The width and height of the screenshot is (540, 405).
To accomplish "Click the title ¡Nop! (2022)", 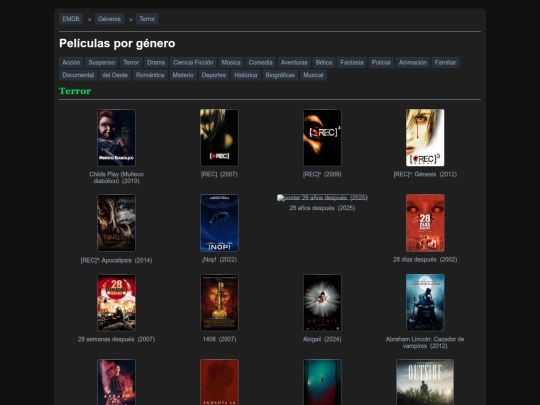I will coord(219,260).
